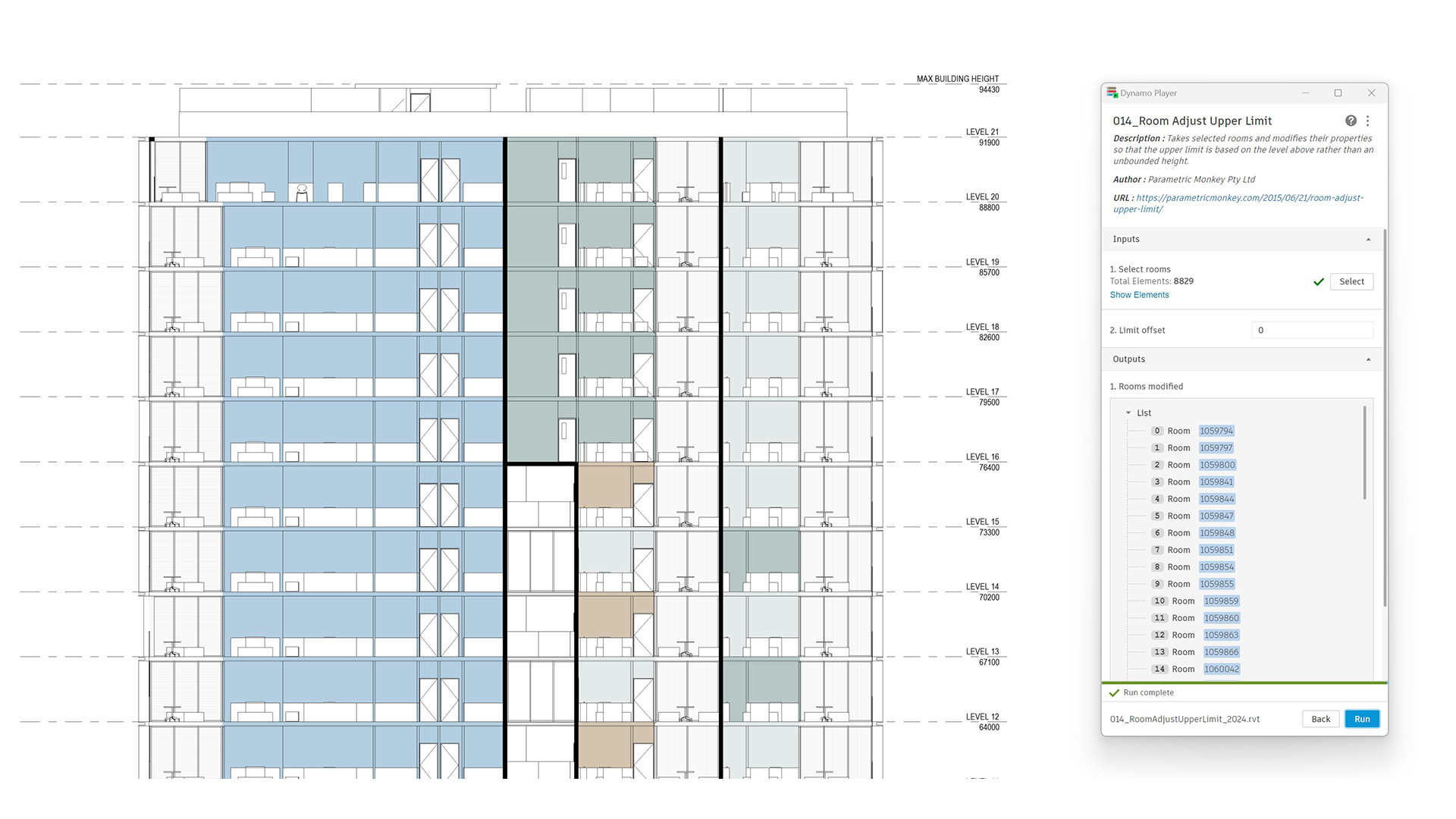Open the Show Elements link
The image size is (1456, 819).
(x=1139, y=295)
